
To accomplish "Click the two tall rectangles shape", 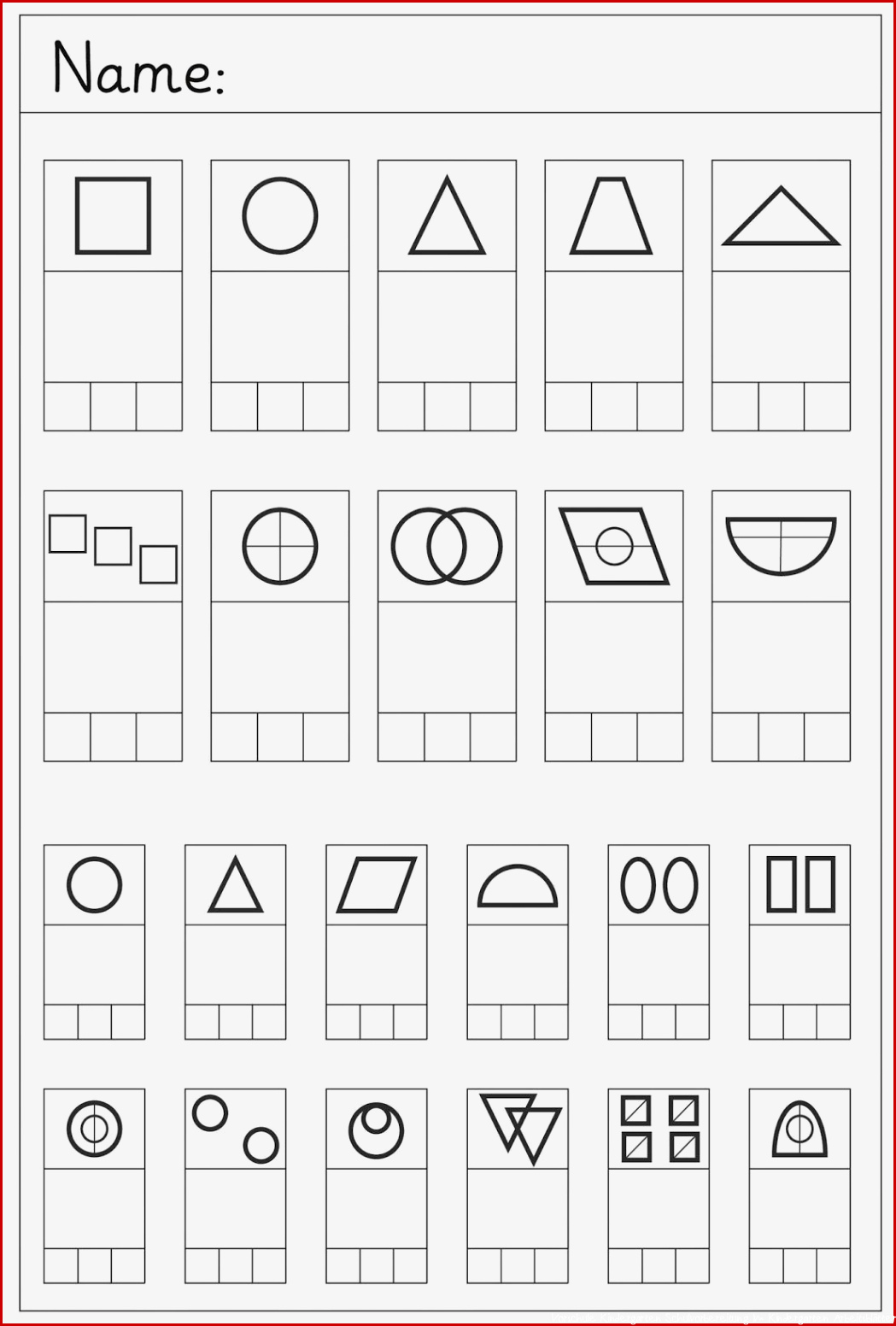I will click(800, 884).
